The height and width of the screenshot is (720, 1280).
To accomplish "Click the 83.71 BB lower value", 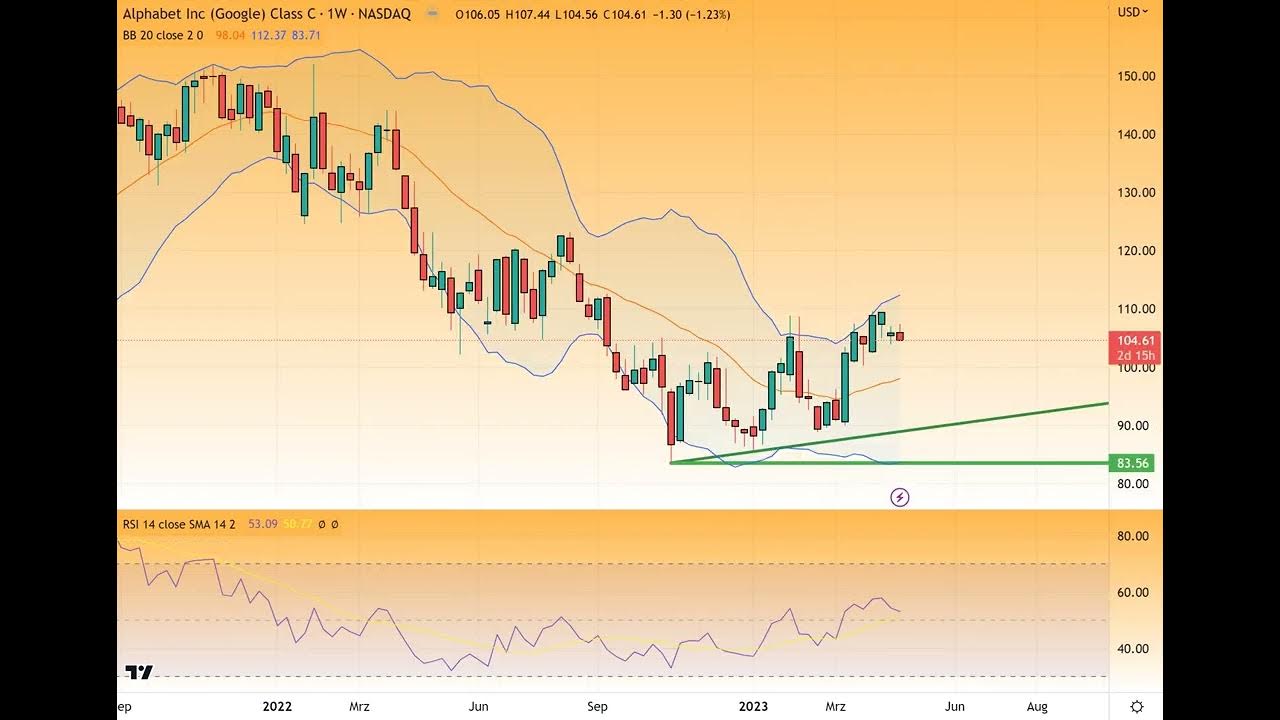I will tap(306, 35).
